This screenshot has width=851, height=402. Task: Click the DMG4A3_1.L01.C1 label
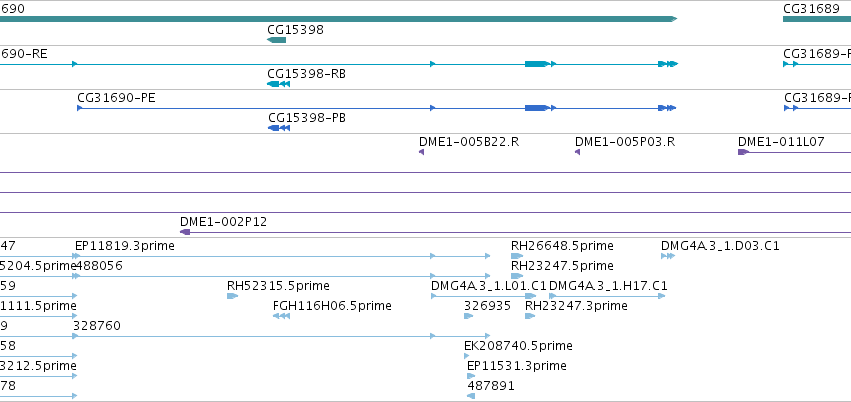pyautogui.click(x=488, y=286)
